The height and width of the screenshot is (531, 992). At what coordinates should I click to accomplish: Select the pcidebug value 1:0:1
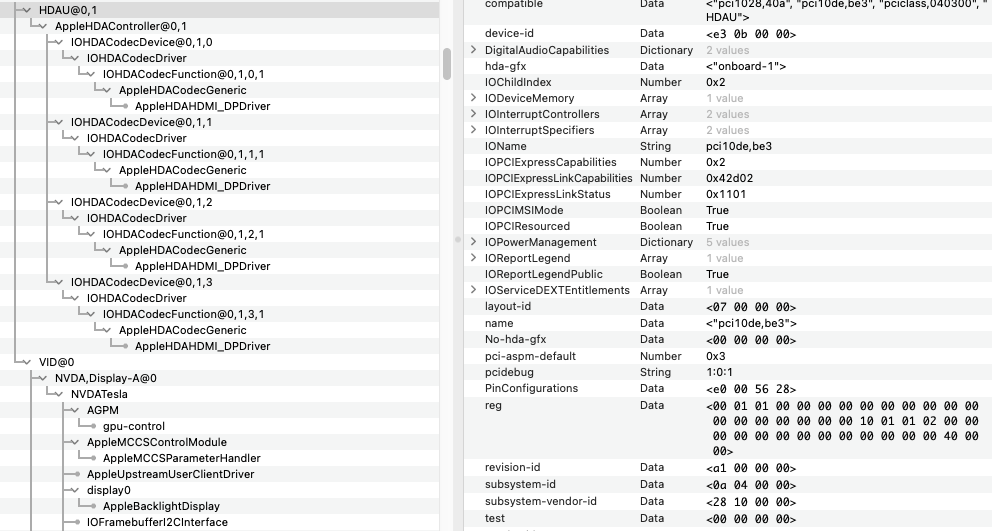coord(719,372)
